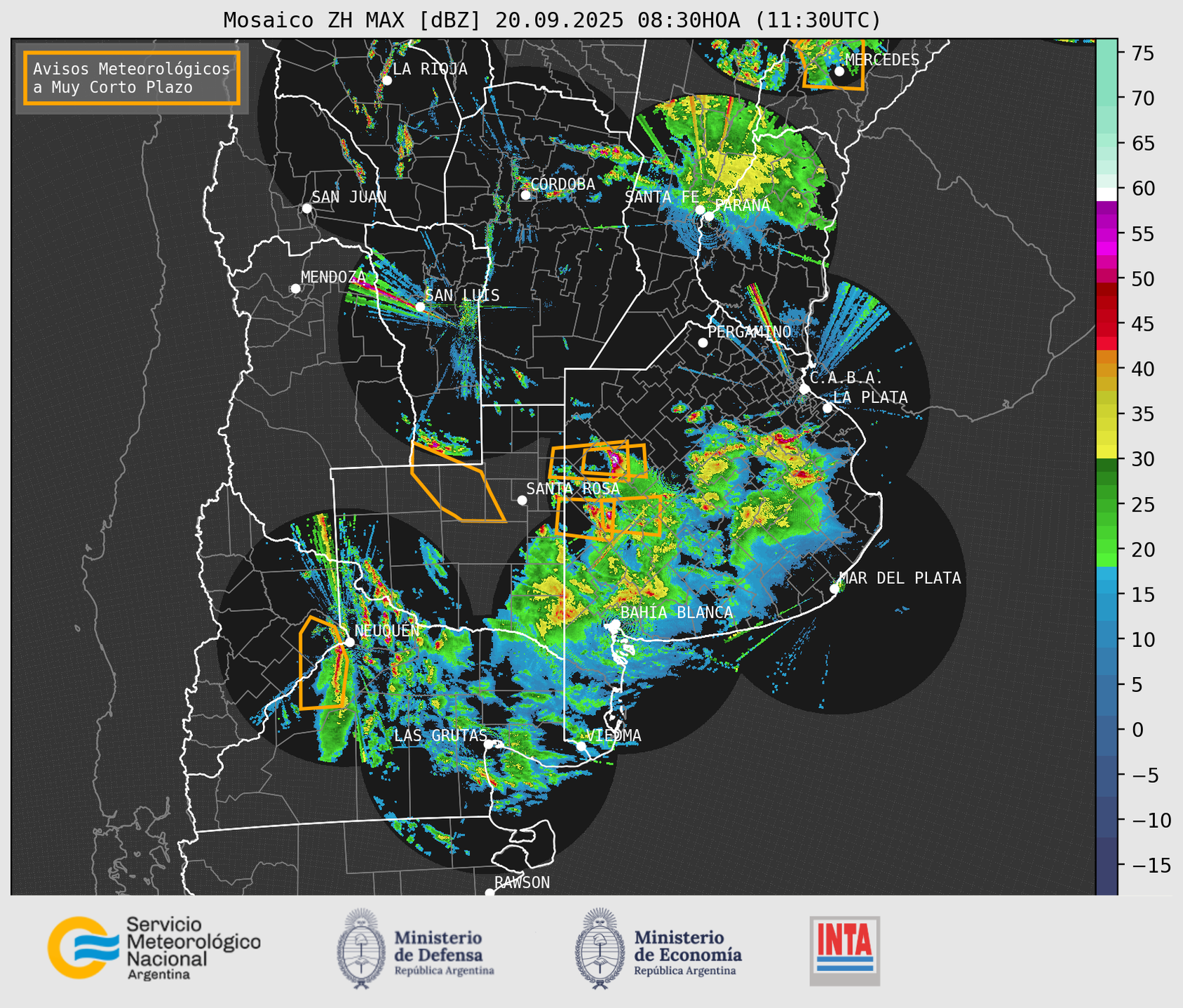This screenshot has width=1183, height=1008.
Task: Click the orange warning box near Mercedes
Action: pos(831,64)
